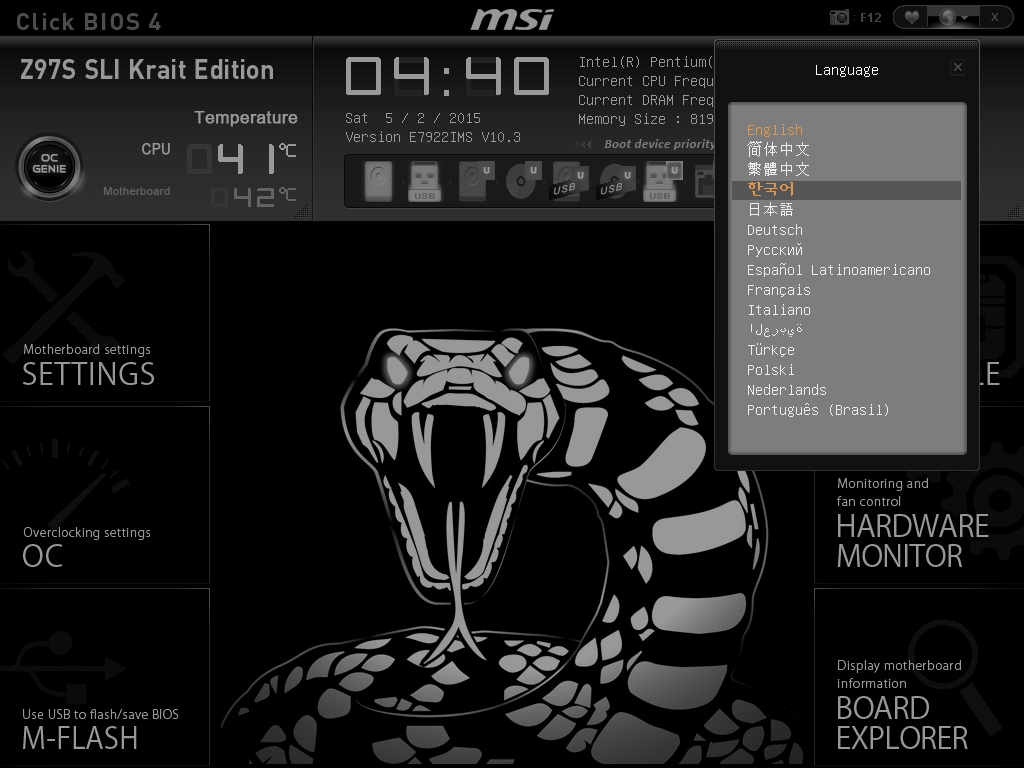Screen dimensions: 1024x768
Task: Select Türkçe from the language list
Action: point(771,350)
